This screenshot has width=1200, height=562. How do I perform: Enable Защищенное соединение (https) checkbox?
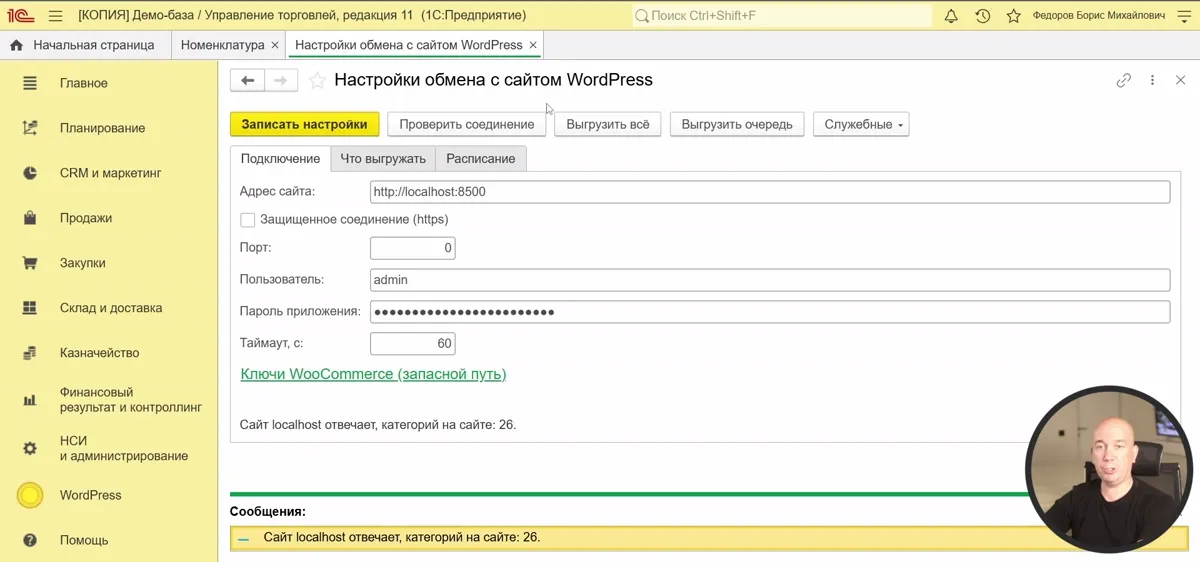pos(247,219)
